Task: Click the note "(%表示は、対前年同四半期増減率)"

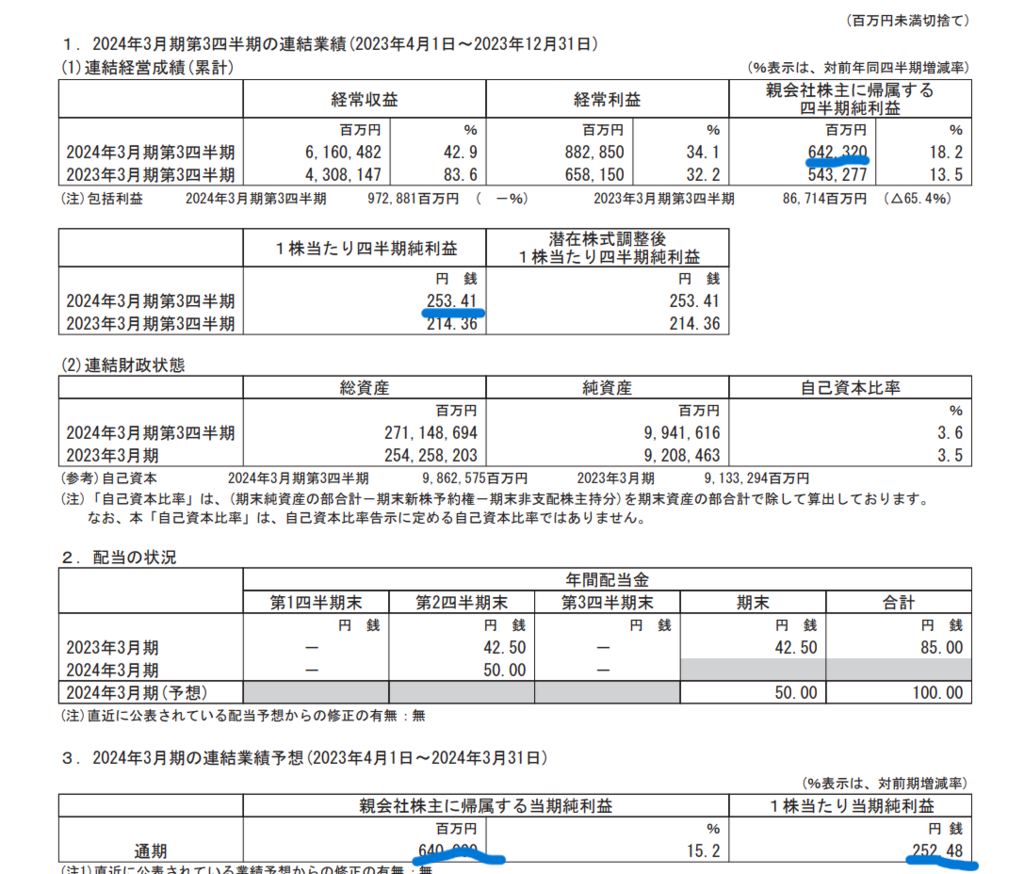Action: pyautogui.click(x=858, y=67)
